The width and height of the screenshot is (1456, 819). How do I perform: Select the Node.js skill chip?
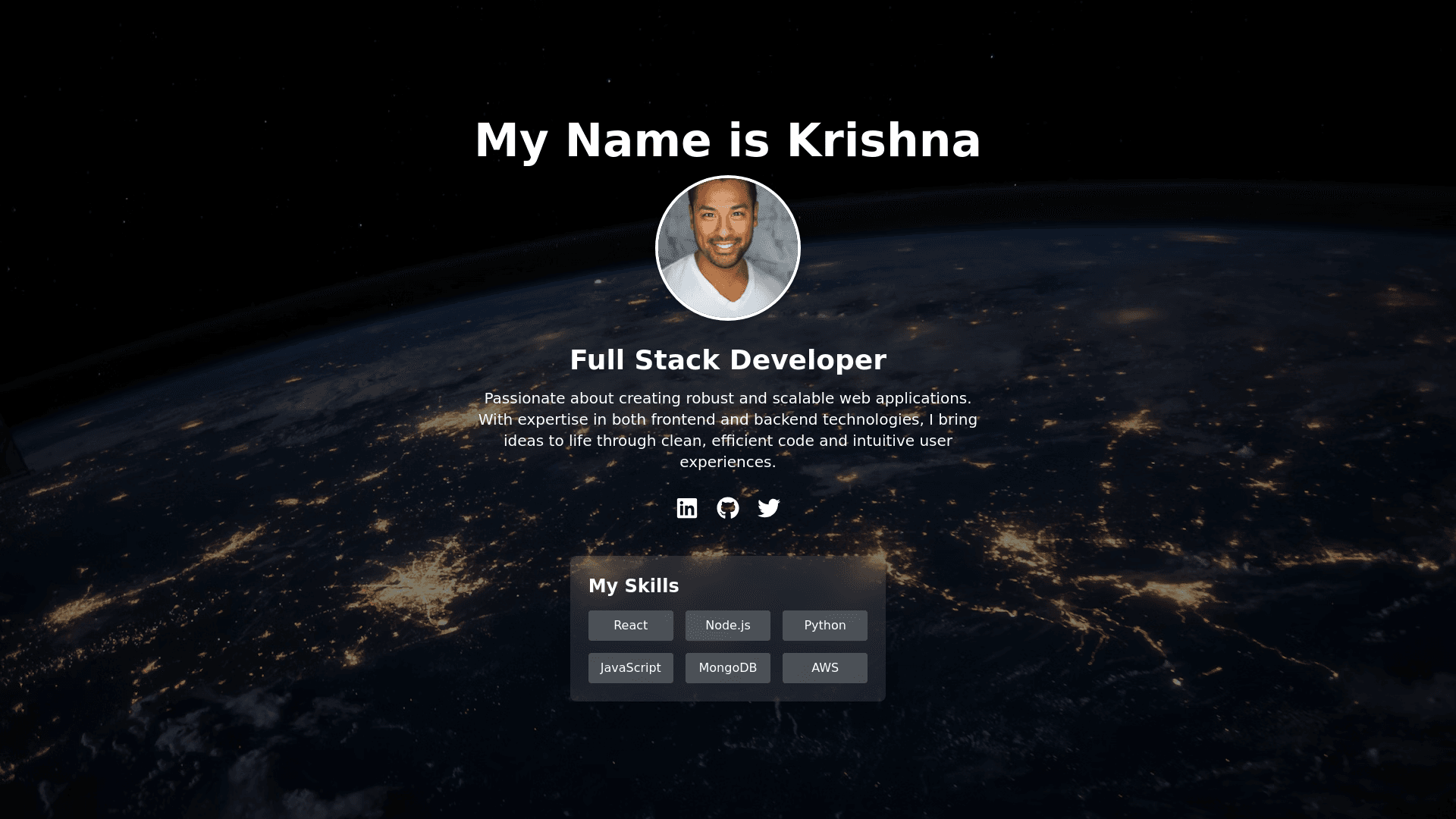coord(727,626)
